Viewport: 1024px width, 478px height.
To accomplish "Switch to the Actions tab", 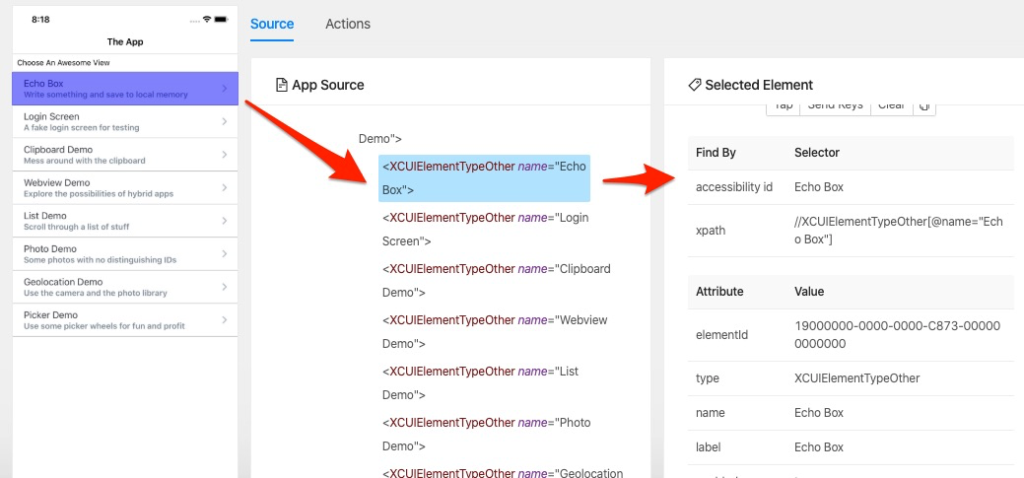I will [348, 24].
